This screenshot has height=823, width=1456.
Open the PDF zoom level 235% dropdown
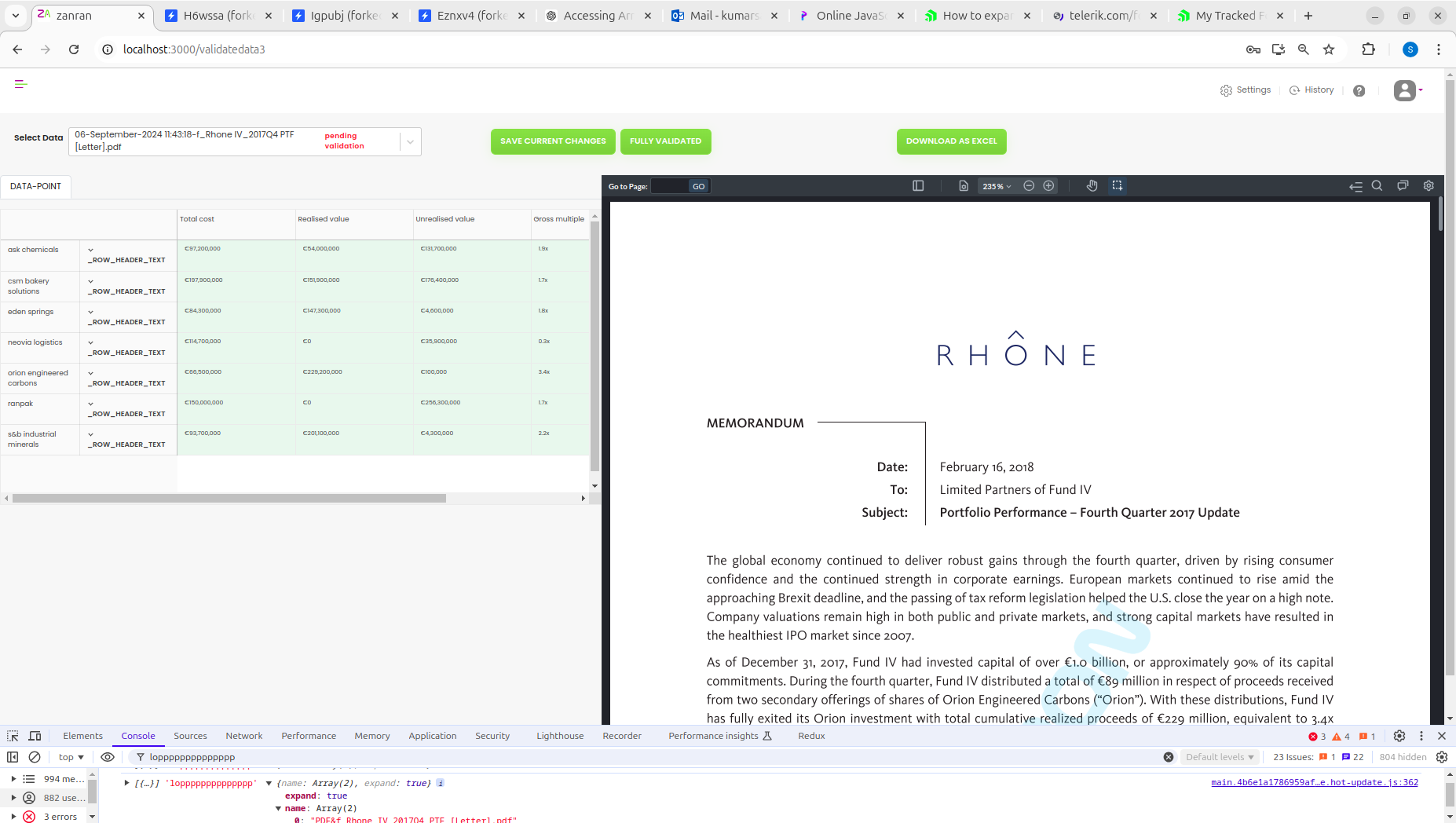tap(997, 186)
